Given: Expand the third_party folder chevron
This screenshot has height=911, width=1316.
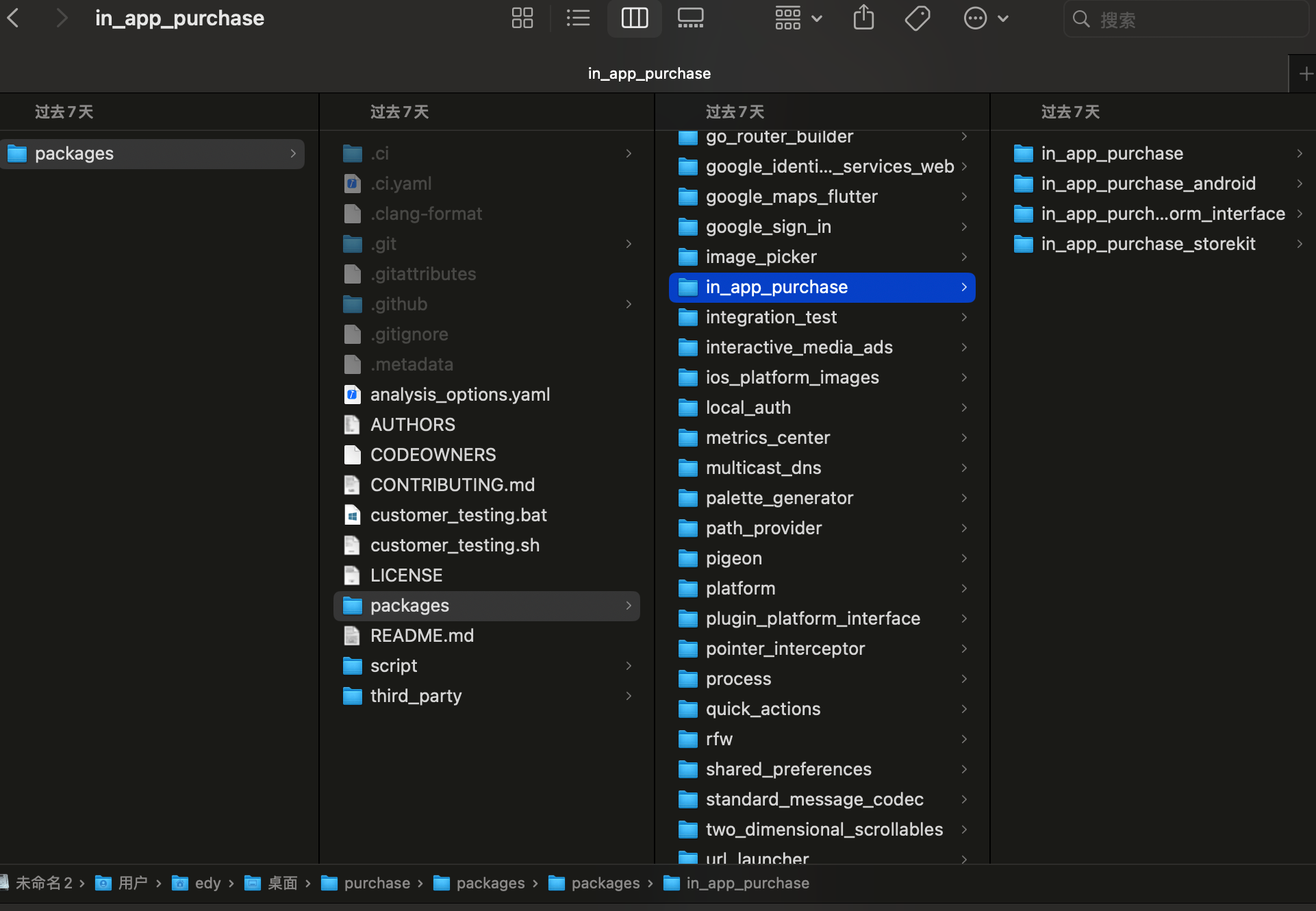Looking at the screenshot, I should (629, 696).
